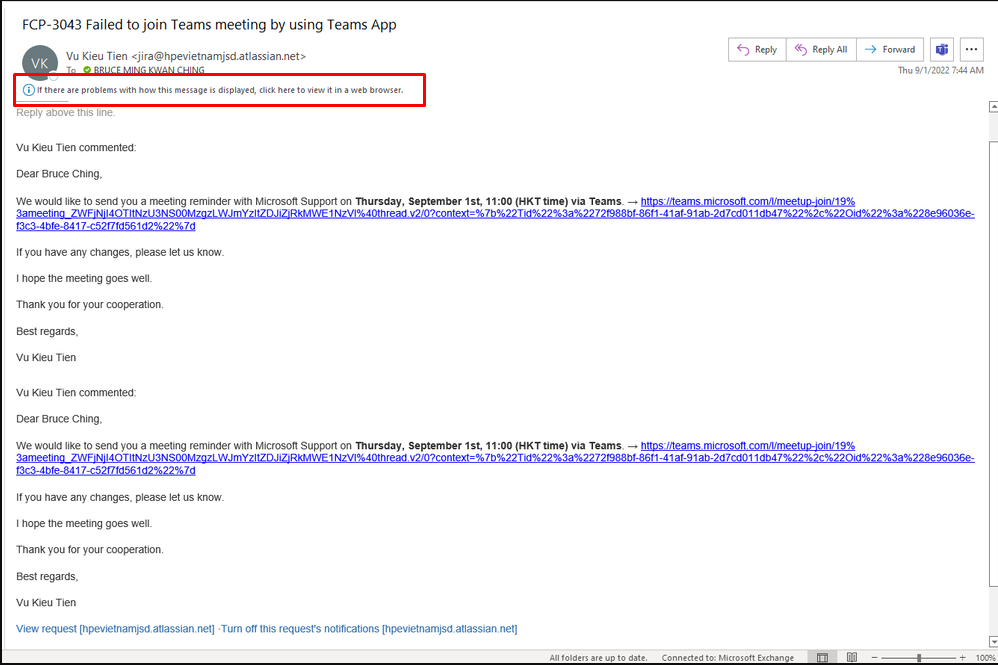Click the VK sender avatar
998x665 pixels.
pos(40,62)
